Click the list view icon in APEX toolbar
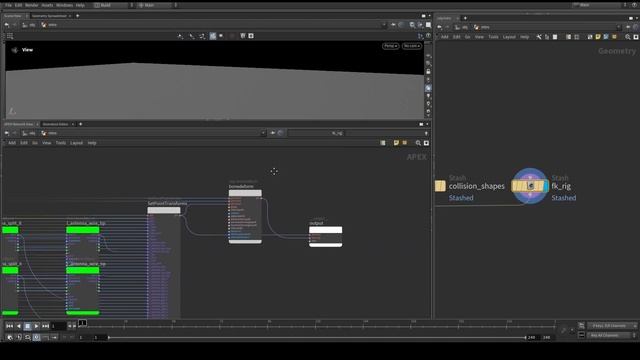This screenshot has width=640, height=360. coord(382,143)
